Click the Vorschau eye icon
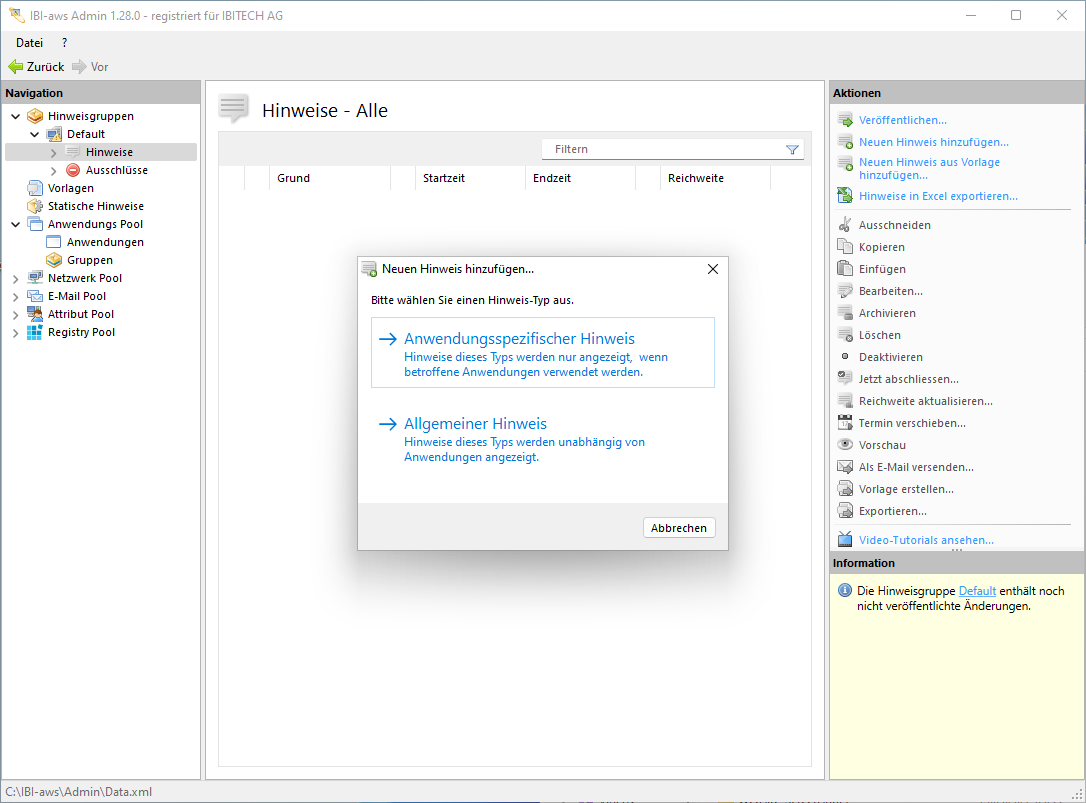 pyautogui.click(x=845, y=445)
